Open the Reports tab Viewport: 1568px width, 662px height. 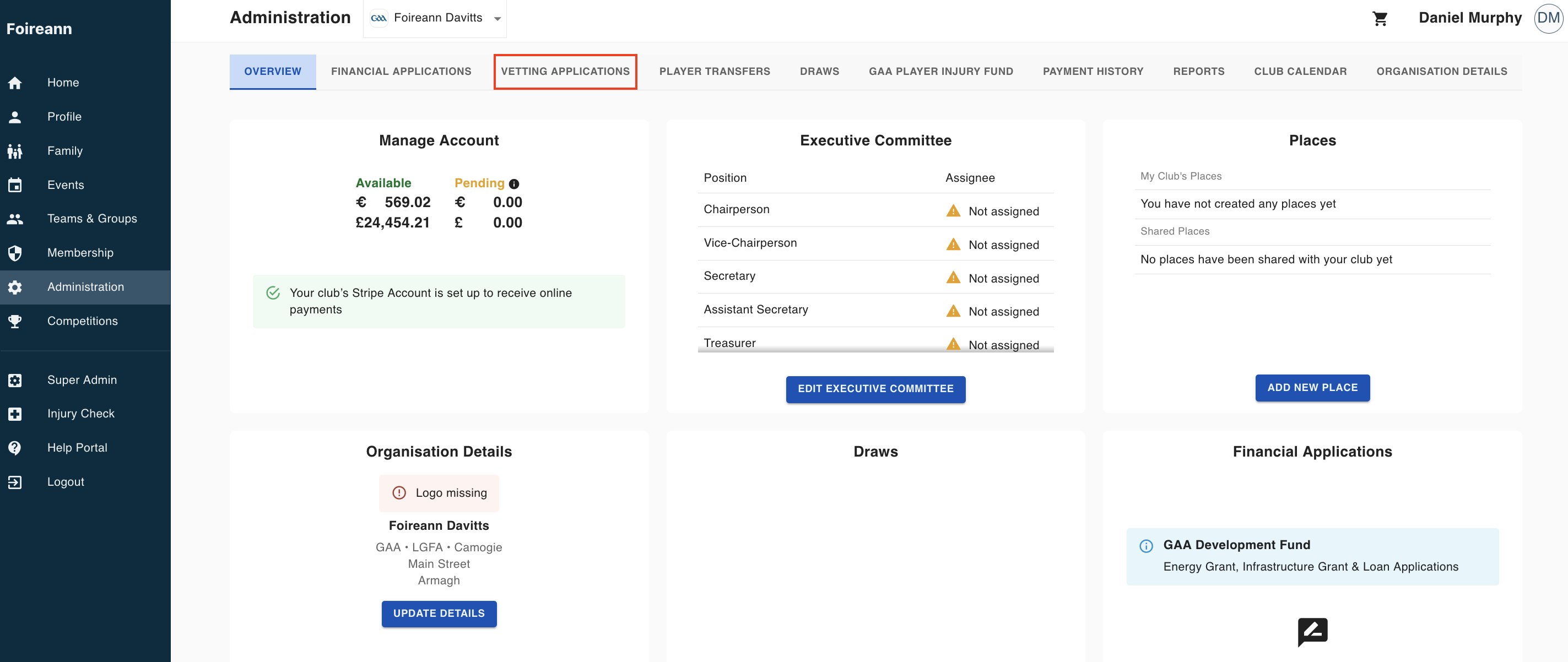pyautogui.click(x=1198, y=72)
